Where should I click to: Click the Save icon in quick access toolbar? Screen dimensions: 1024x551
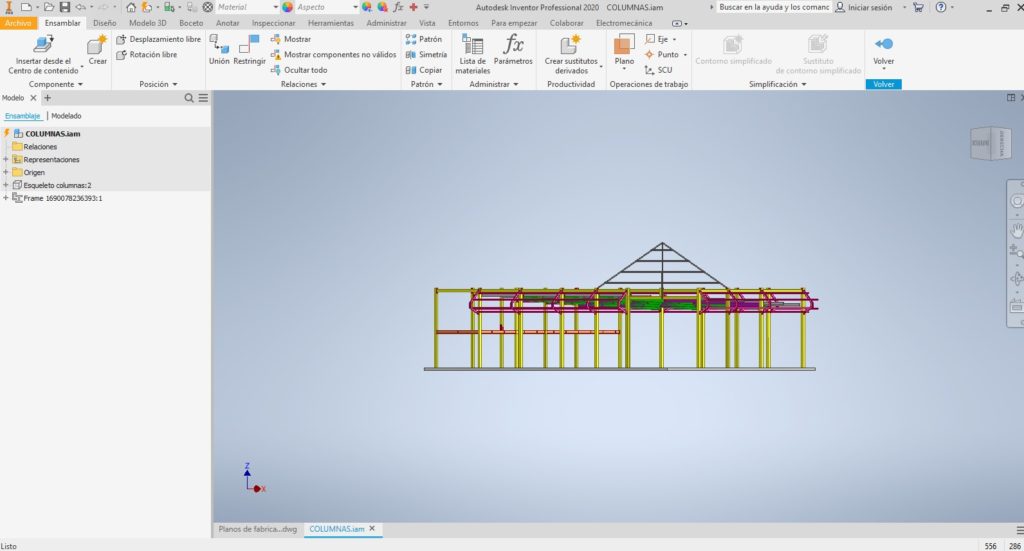click(x=65, y=7)
